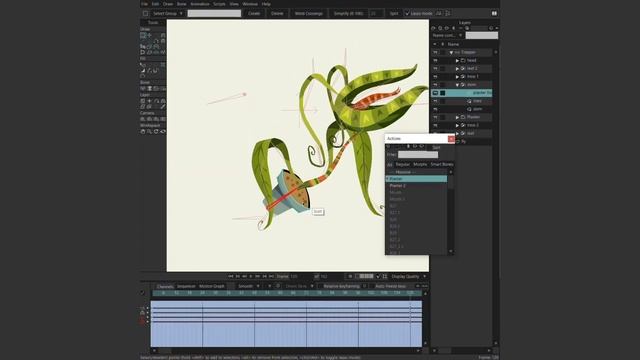Screen dimensions: 640x360
Task: Click the Delete button in the options bar
Action: pos(277,13)
